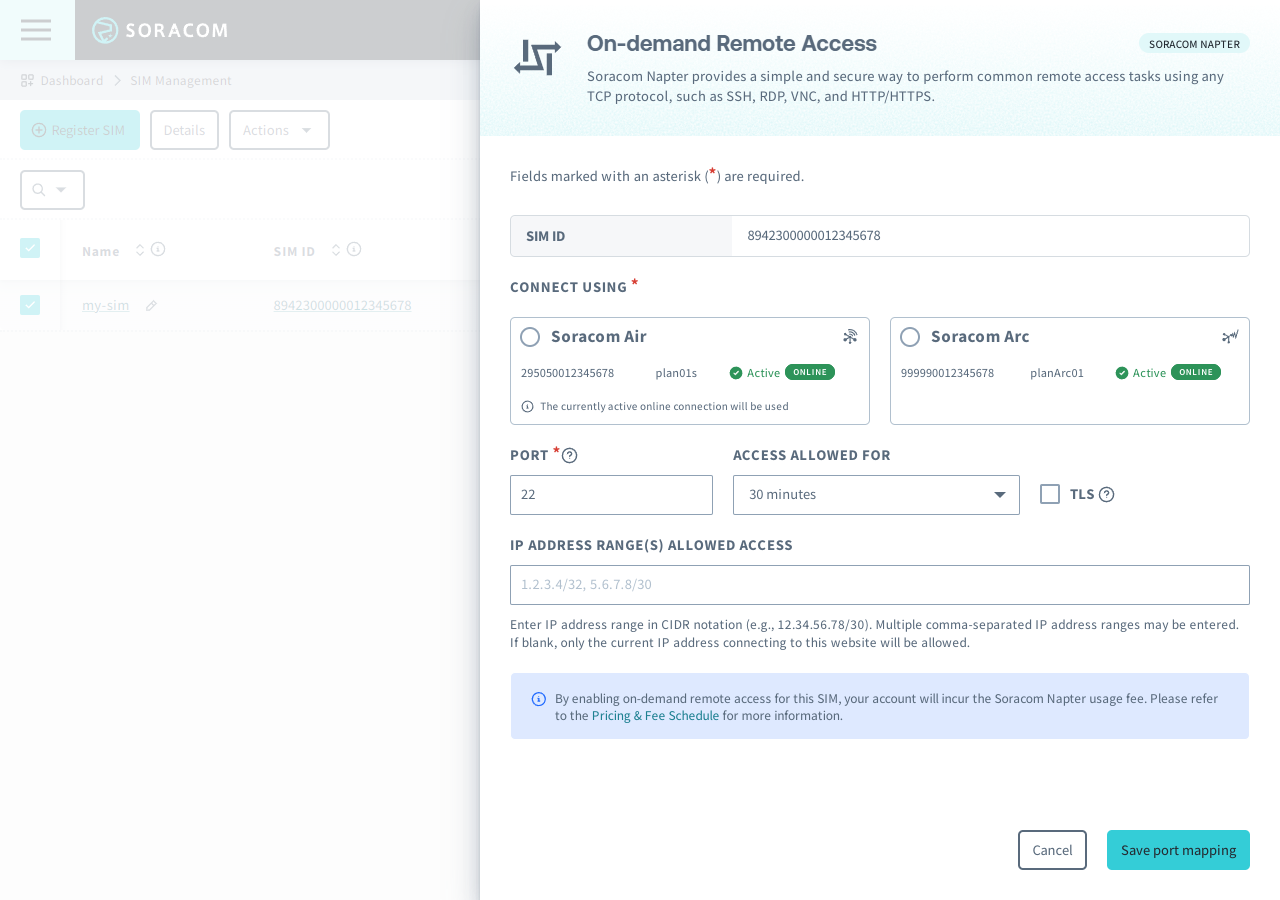This screenshot has height=900, width=1280.
Task: Uncheck the my-sim row checkbox
Action: 30,305
